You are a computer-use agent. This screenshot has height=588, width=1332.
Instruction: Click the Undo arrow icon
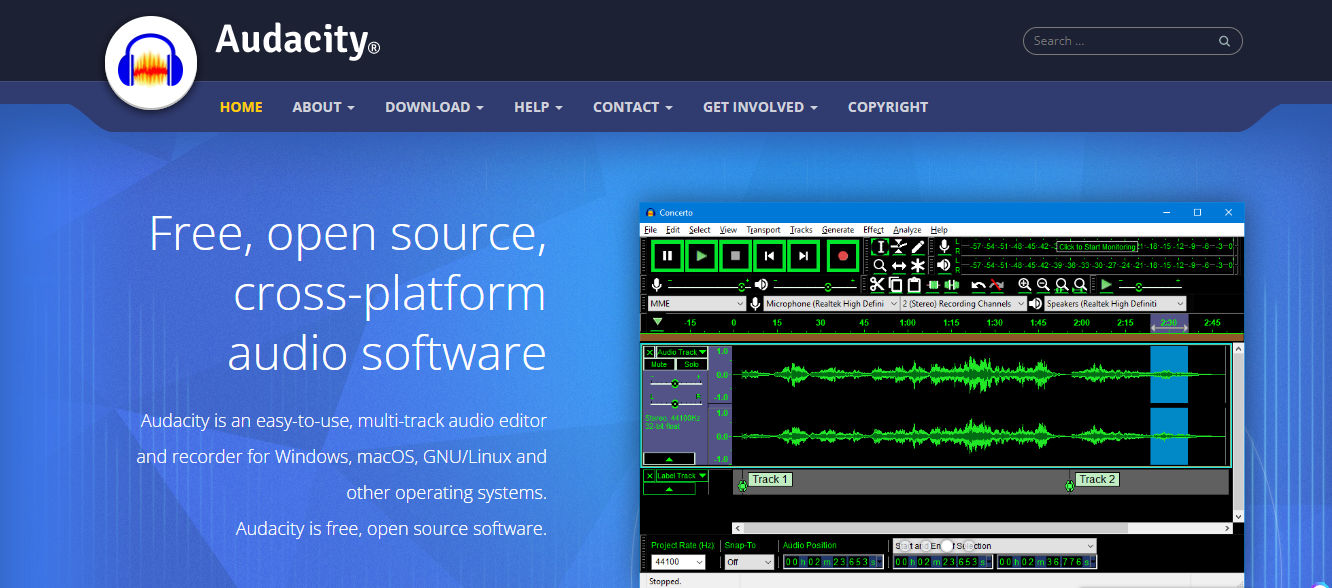pos(978,285)
